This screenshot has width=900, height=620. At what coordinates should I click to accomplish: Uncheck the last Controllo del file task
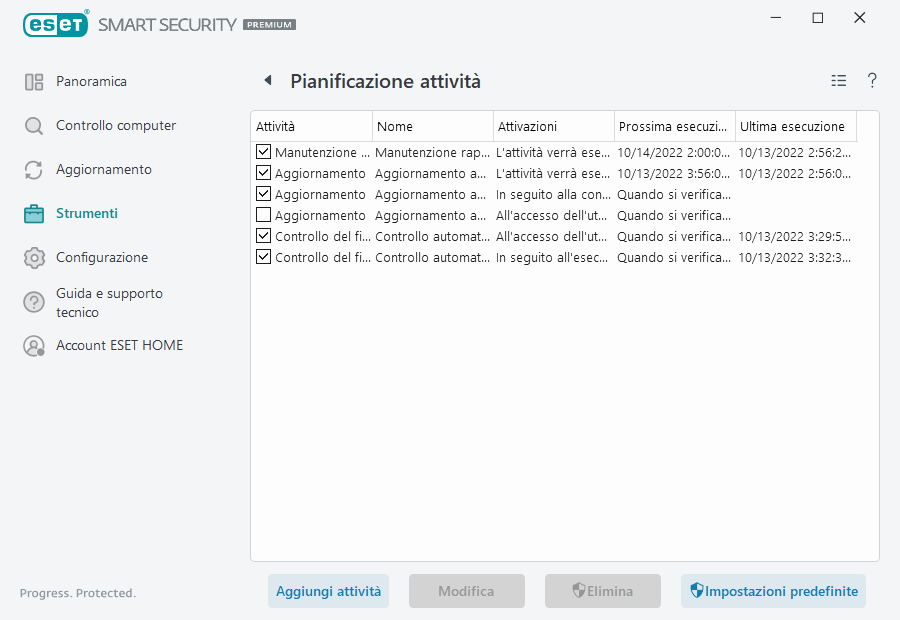(x=263, y=257)
